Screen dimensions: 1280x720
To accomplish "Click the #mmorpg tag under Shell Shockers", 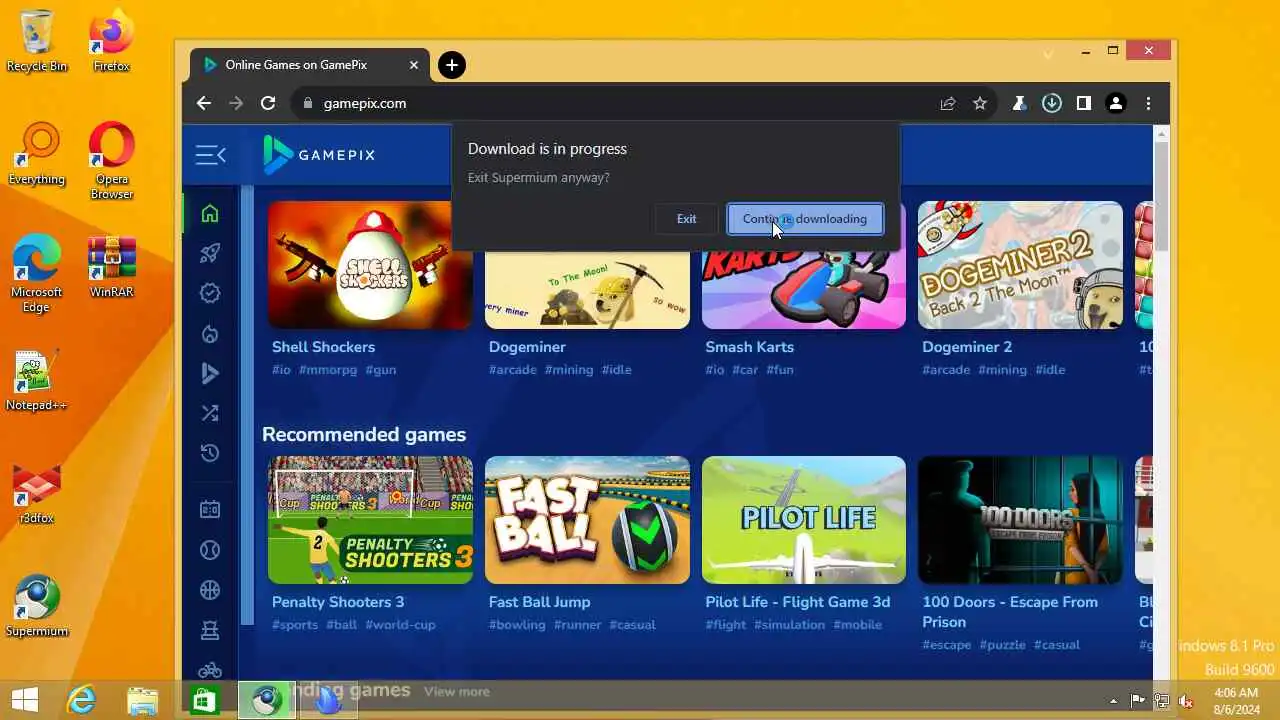I will [x=328, y=370].
